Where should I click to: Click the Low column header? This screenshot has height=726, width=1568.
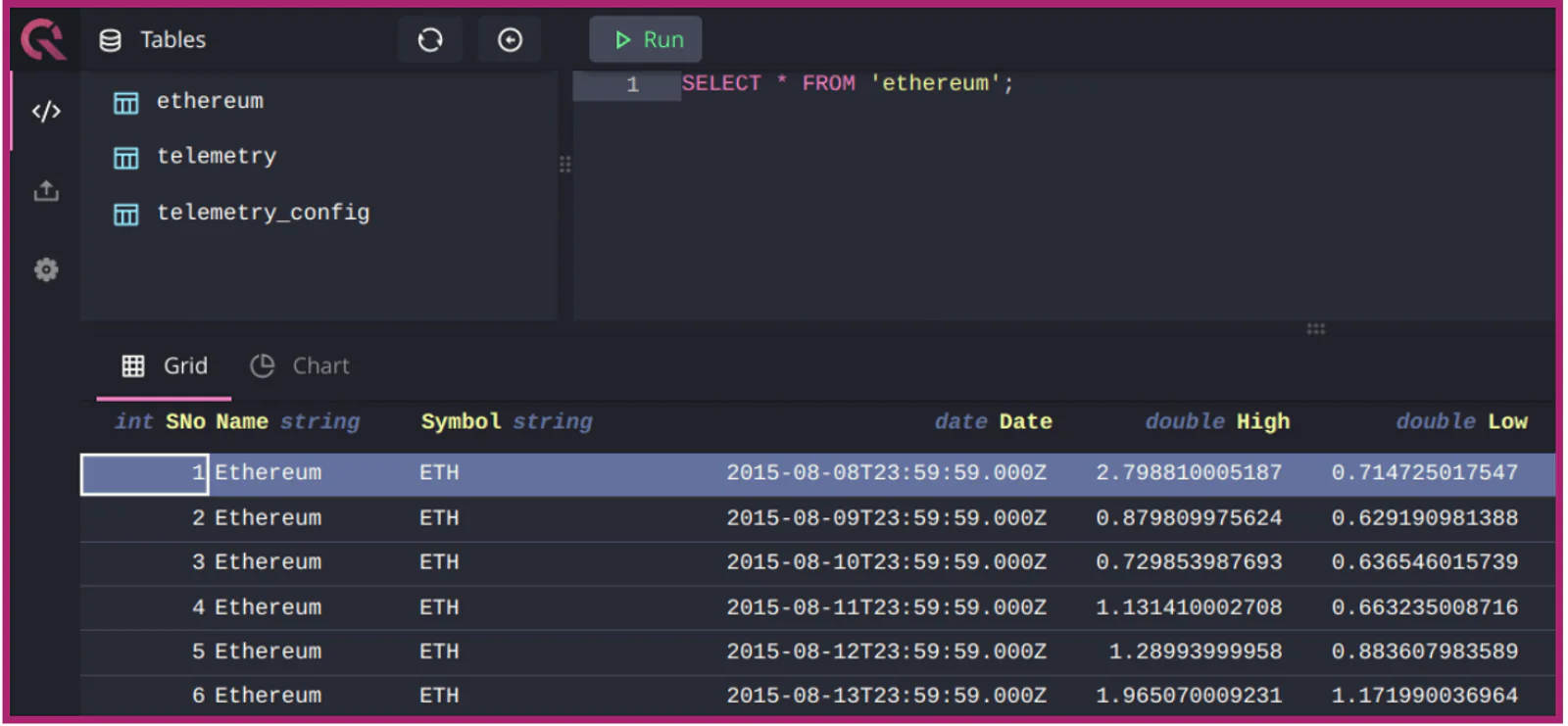coord(1461,422)
